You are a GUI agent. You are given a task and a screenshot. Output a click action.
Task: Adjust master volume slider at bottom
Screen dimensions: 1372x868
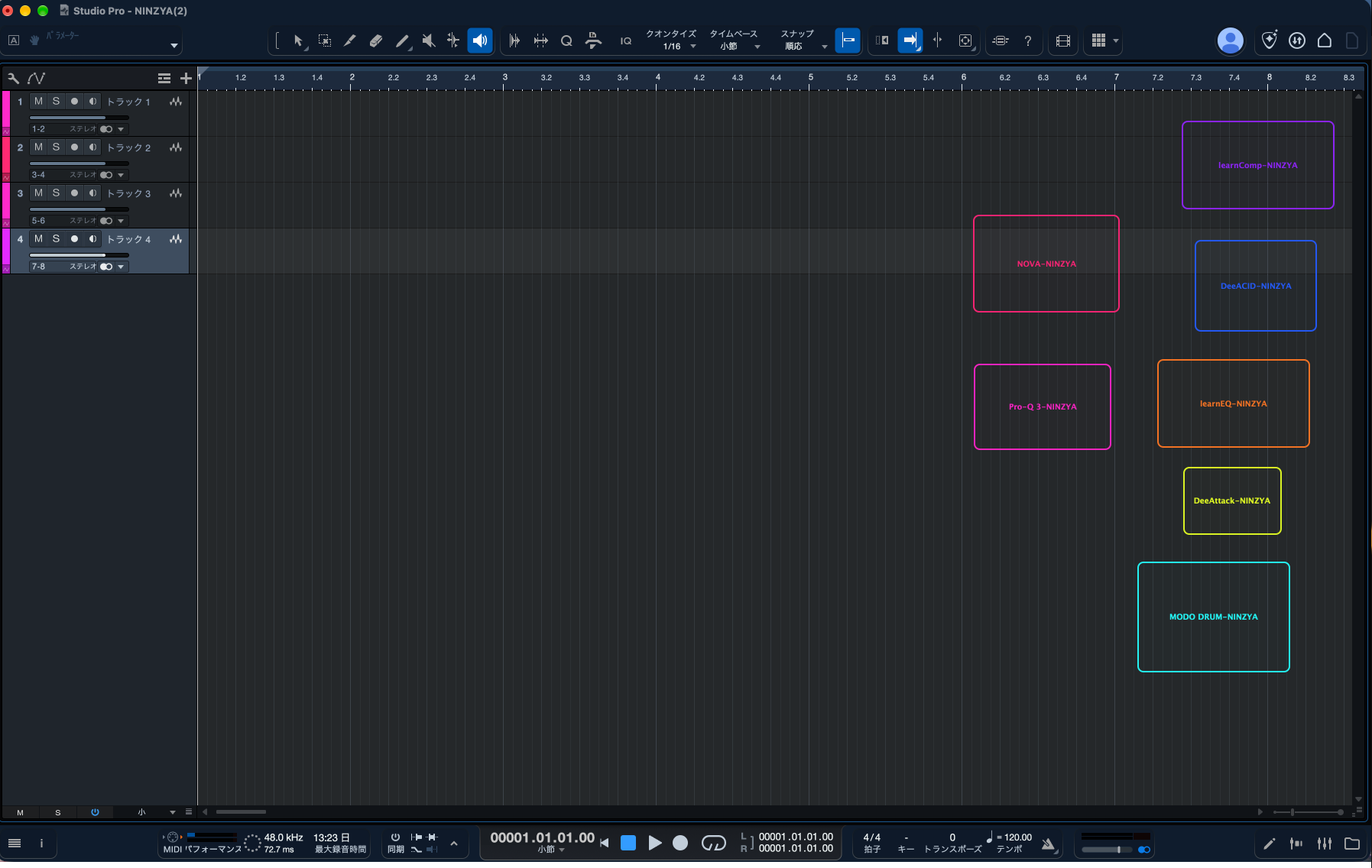pyautogui.click(x=1106, y=850)
